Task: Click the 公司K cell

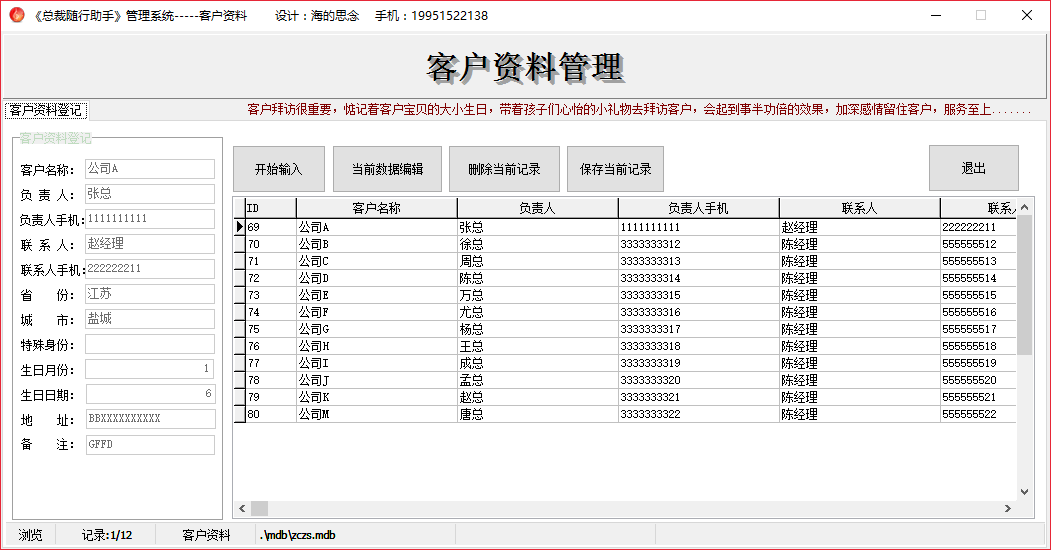Action: pyautogui.click(x=377, y=397)
